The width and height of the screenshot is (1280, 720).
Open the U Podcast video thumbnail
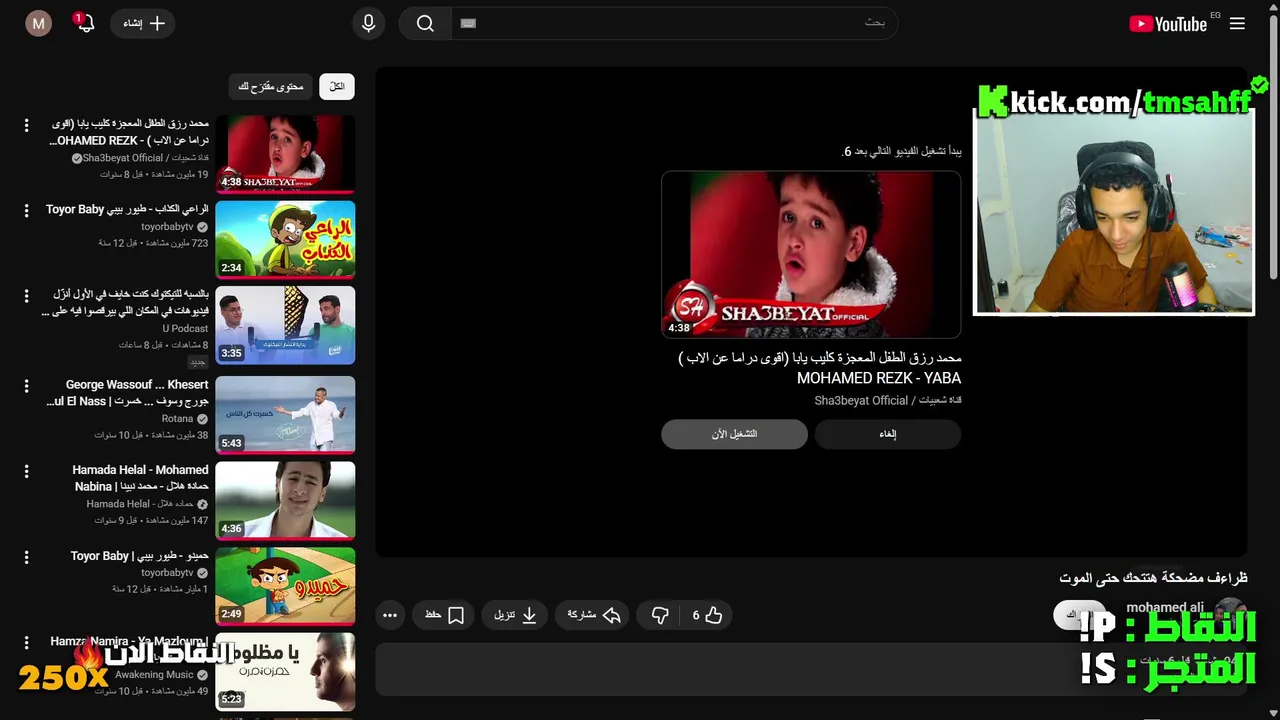coord(285,325)
